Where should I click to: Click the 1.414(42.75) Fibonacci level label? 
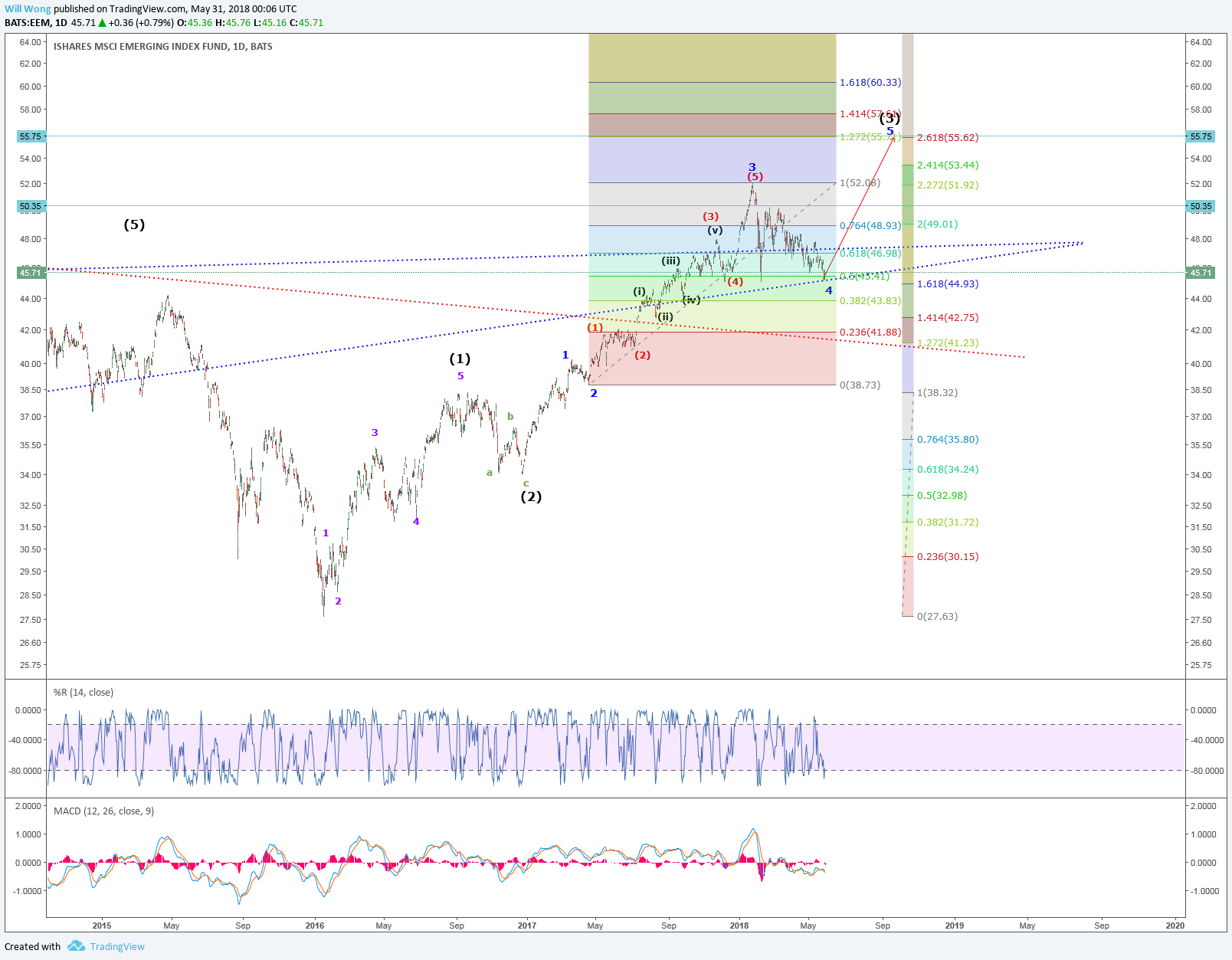948,318
